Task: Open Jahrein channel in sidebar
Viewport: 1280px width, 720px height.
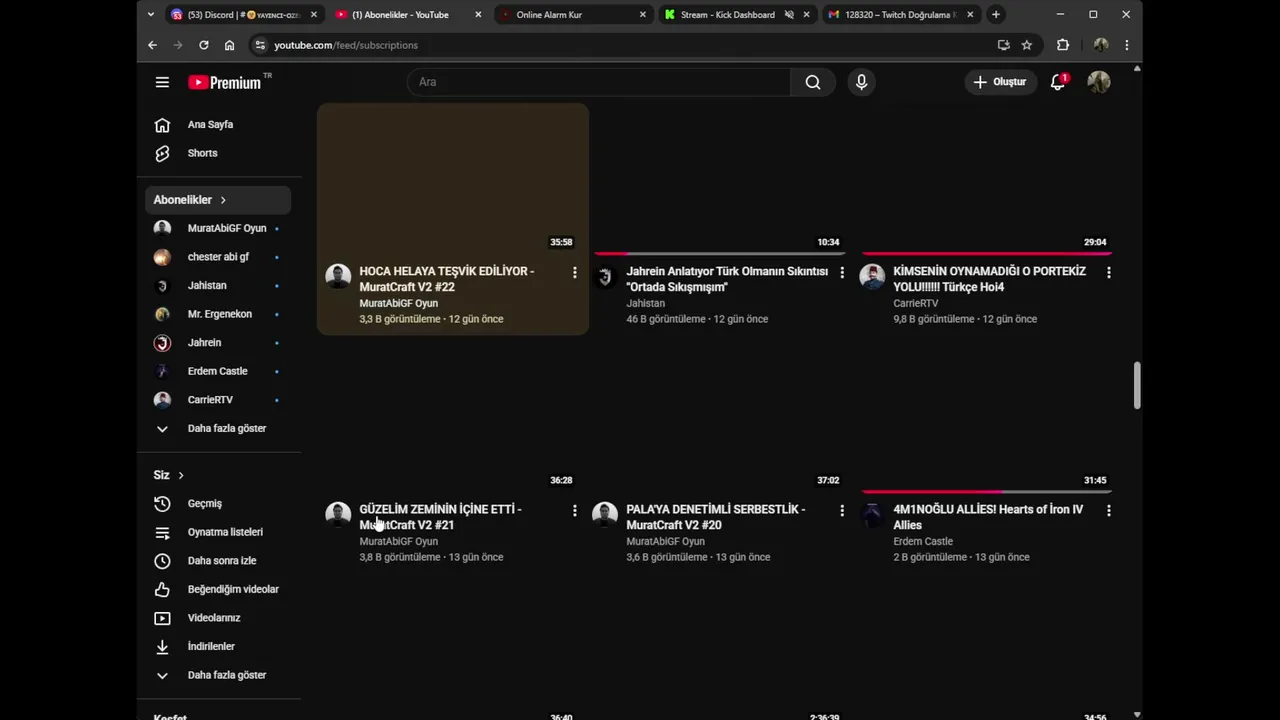Action: [219, 343]
